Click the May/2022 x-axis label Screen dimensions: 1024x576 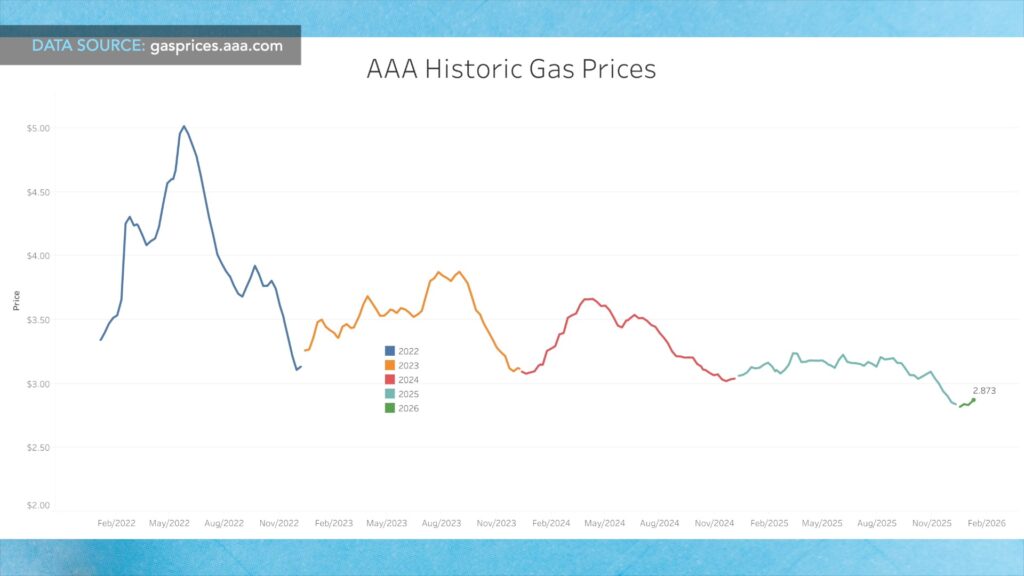click(x=169, y=523)
